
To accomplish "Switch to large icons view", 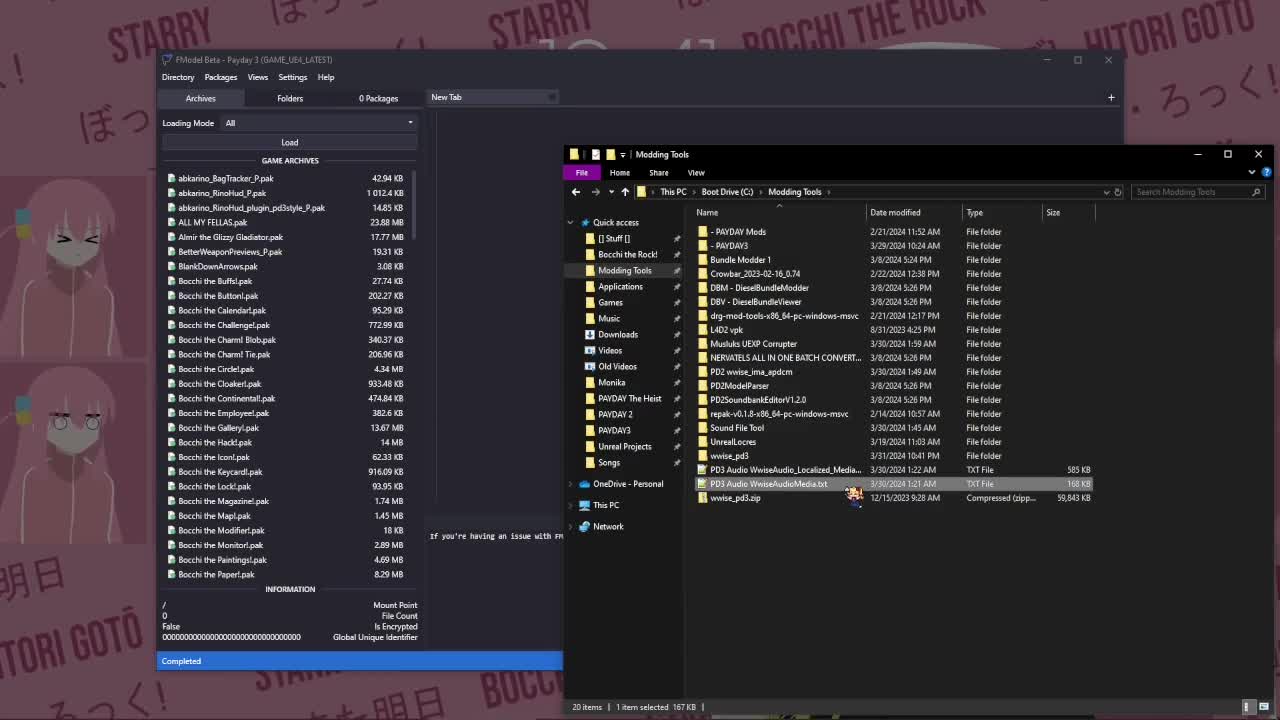I will click(1264, 707).
